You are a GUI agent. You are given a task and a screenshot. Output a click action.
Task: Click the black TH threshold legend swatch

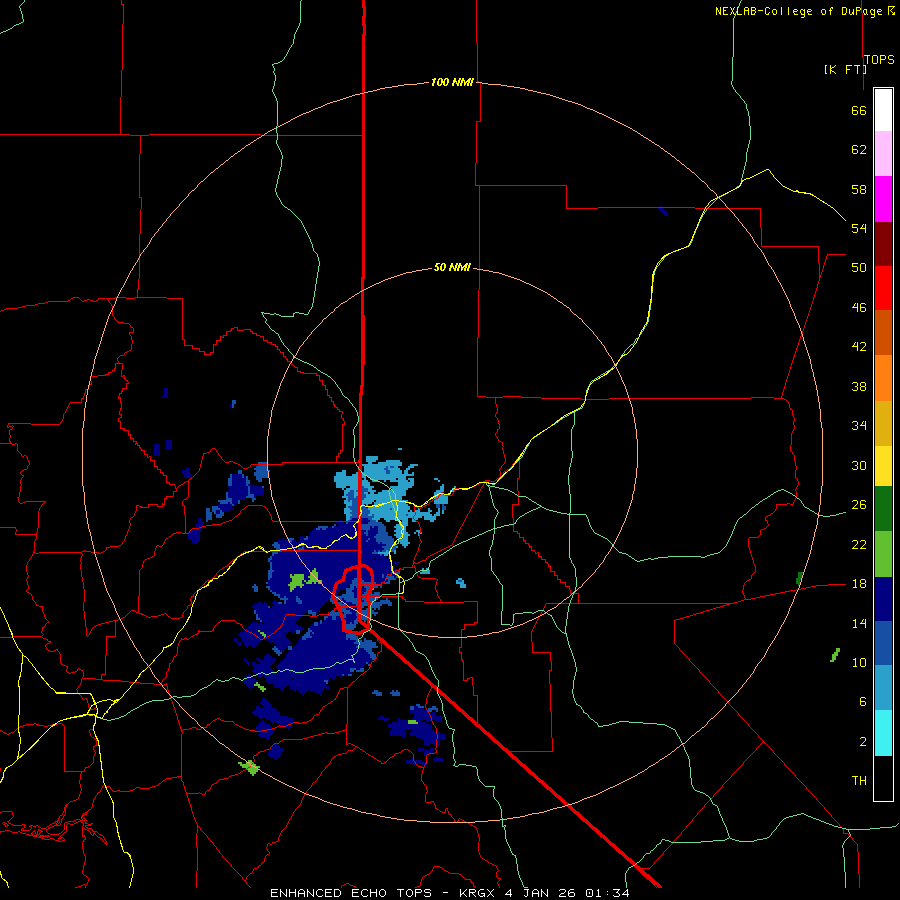883,778
